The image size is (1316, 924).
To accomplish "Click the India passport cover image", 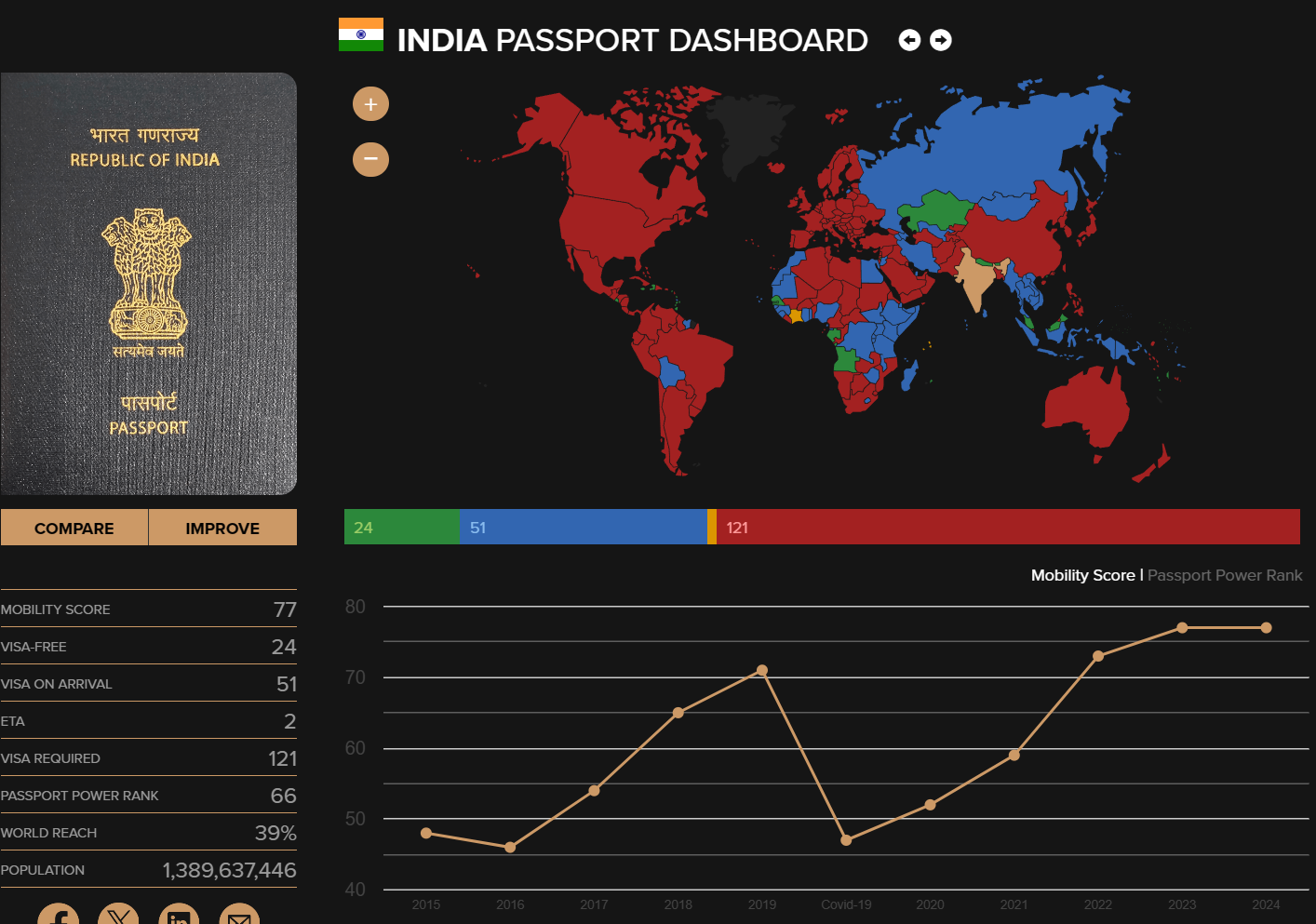I will 149,284.
